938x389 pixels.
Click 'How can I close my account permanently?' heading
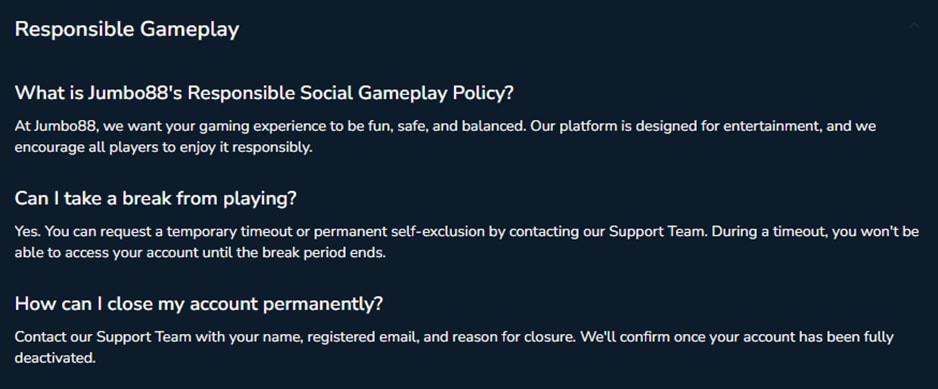click(x=199, y=303)
